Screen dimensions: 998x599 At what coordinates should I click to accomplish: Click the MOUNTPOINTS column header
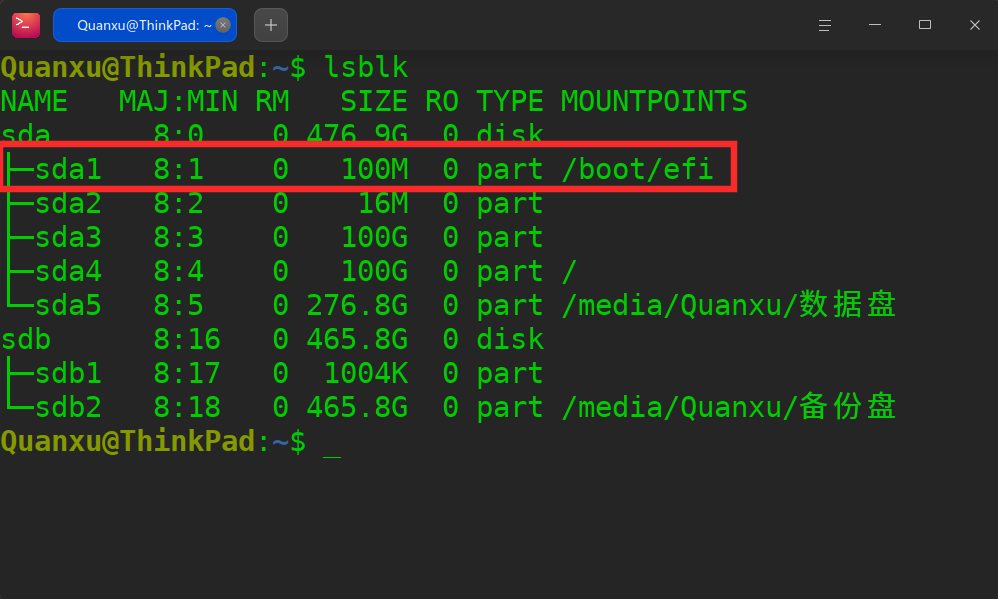654,102
